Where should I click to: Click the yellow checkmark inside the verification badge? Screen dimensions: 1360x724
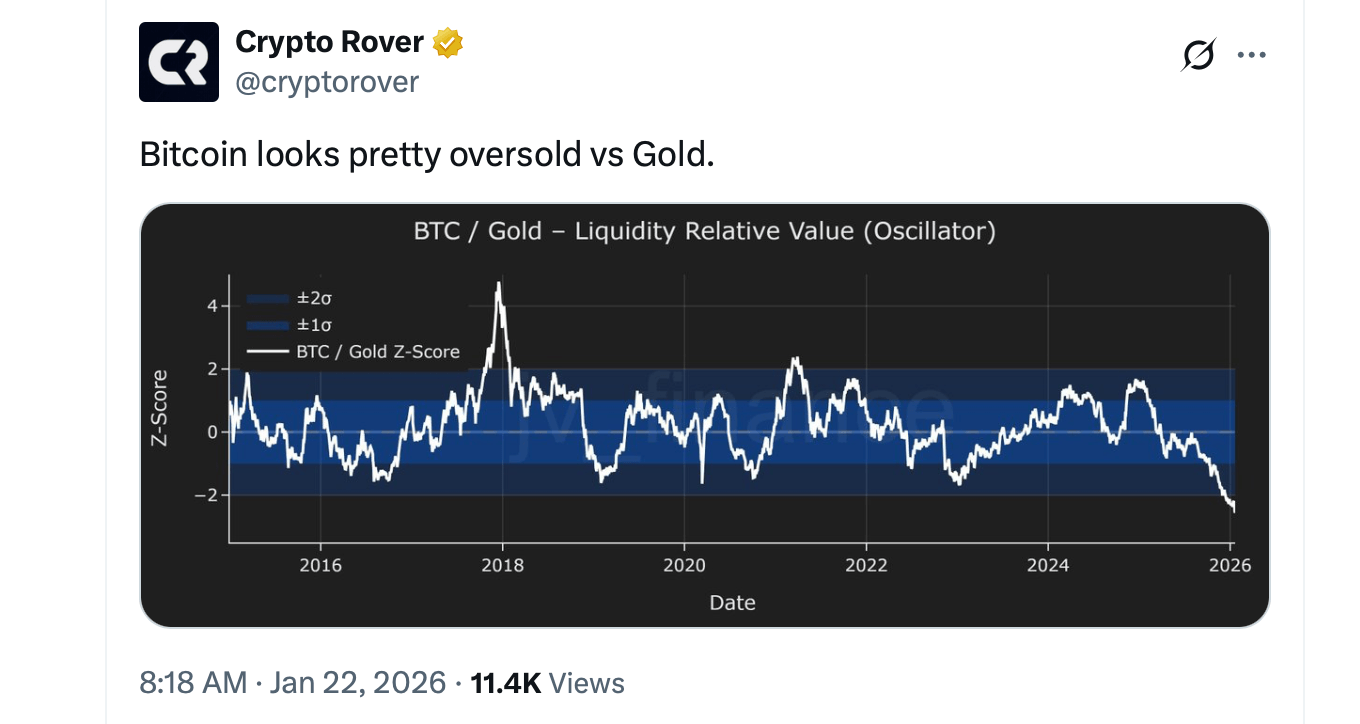(x=448, y=42)
